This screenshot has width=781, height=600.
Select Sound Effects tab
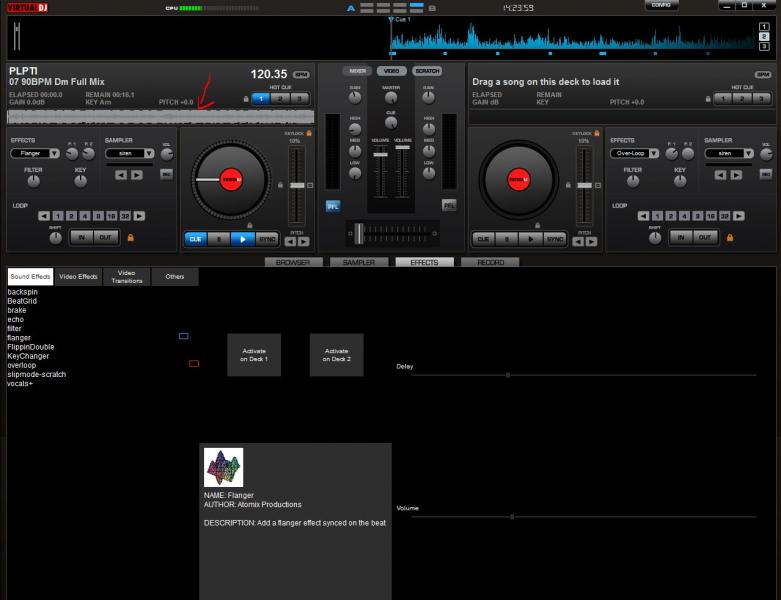point(30,277)
